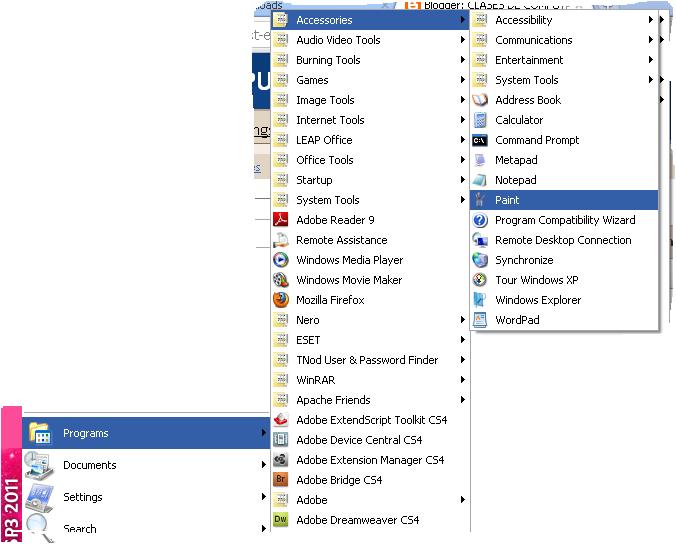Click the Mozilla Firefox icon
Screen dimensions: 676x556
tap(281, 300)
